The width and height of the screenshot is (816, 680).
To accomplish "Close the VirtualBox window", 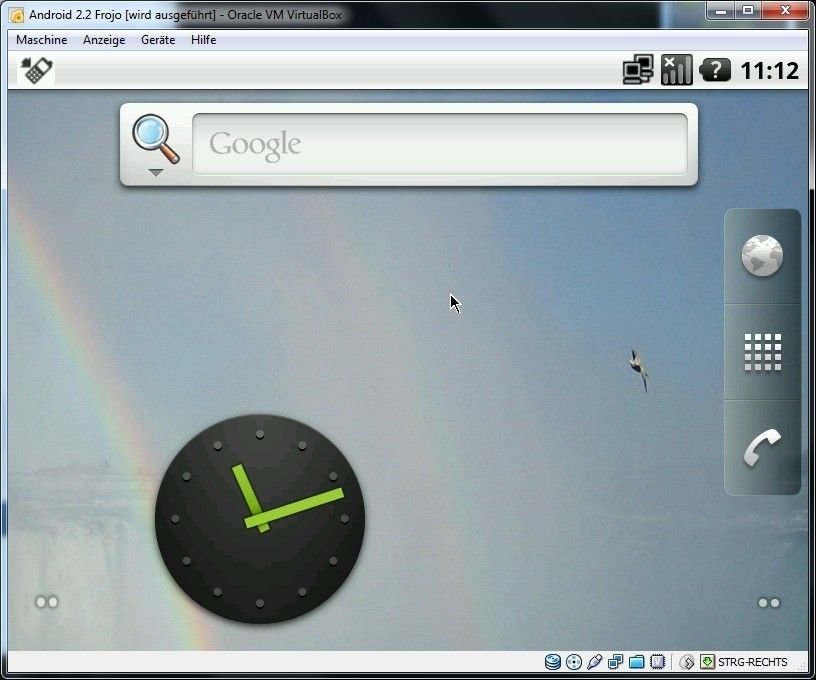I will click(786, 10).
